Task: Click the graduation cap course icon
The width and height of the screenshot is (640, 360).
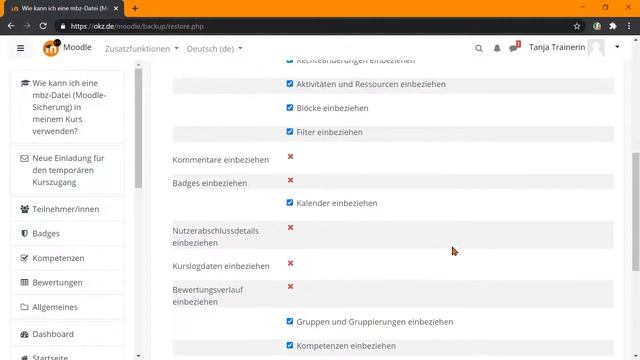Action: point(25,83)
